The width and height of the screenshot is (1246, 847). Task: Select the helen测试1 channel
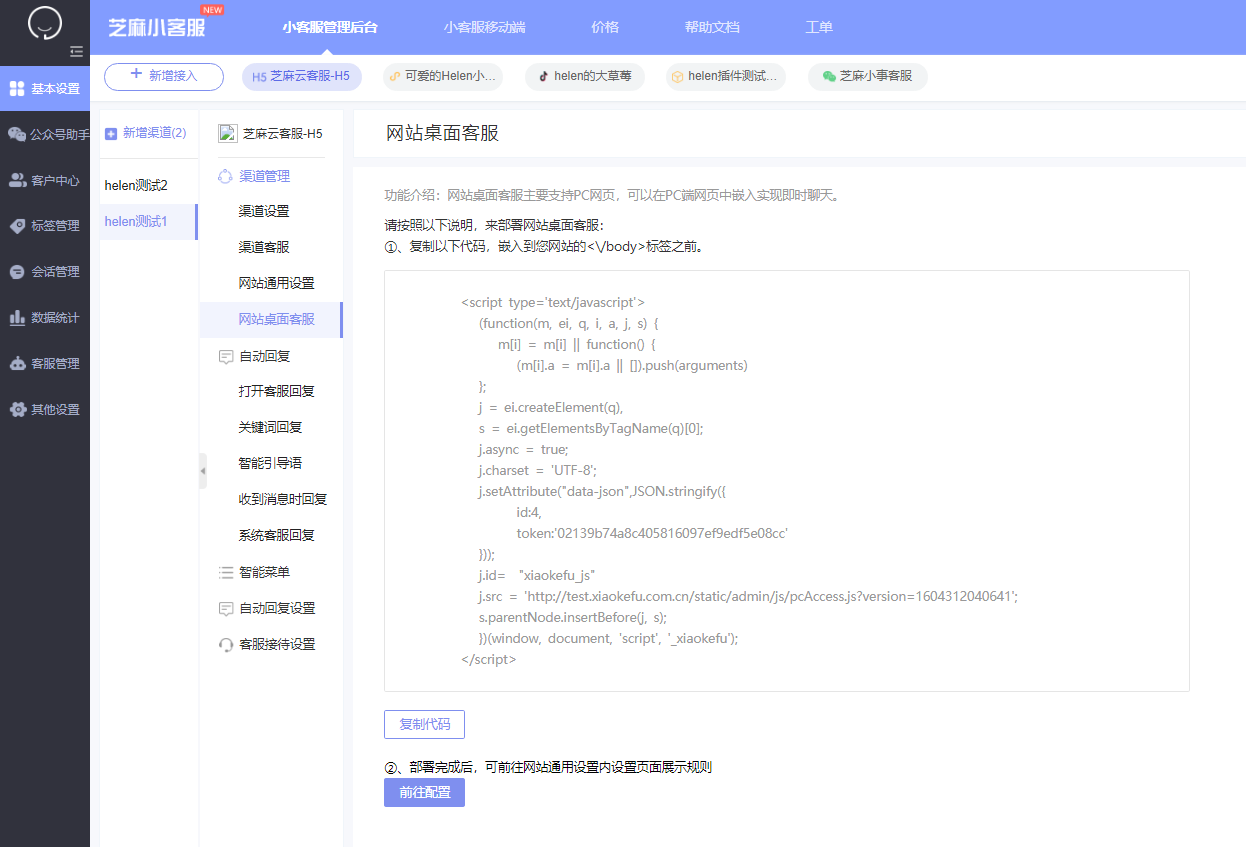click(x=149, y=221)
